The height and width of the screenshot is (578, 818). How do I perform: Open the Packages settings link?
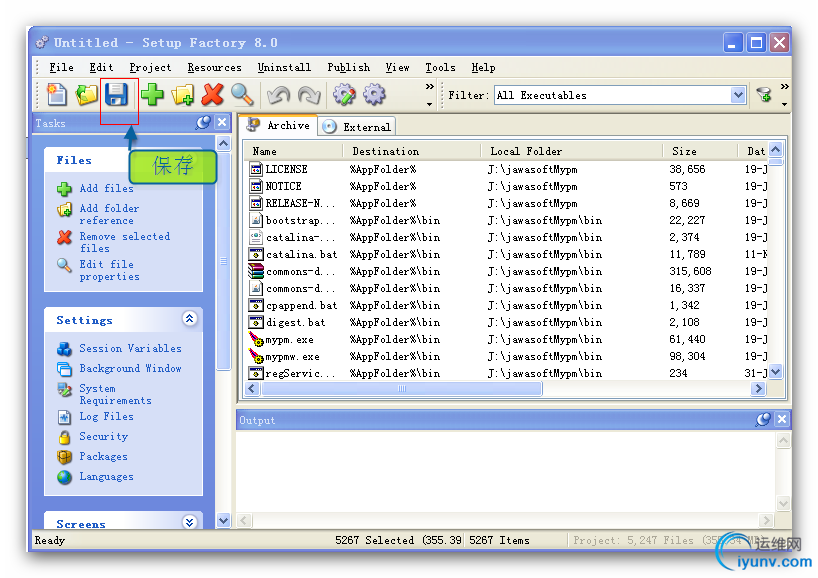click(x=103, y=456)
